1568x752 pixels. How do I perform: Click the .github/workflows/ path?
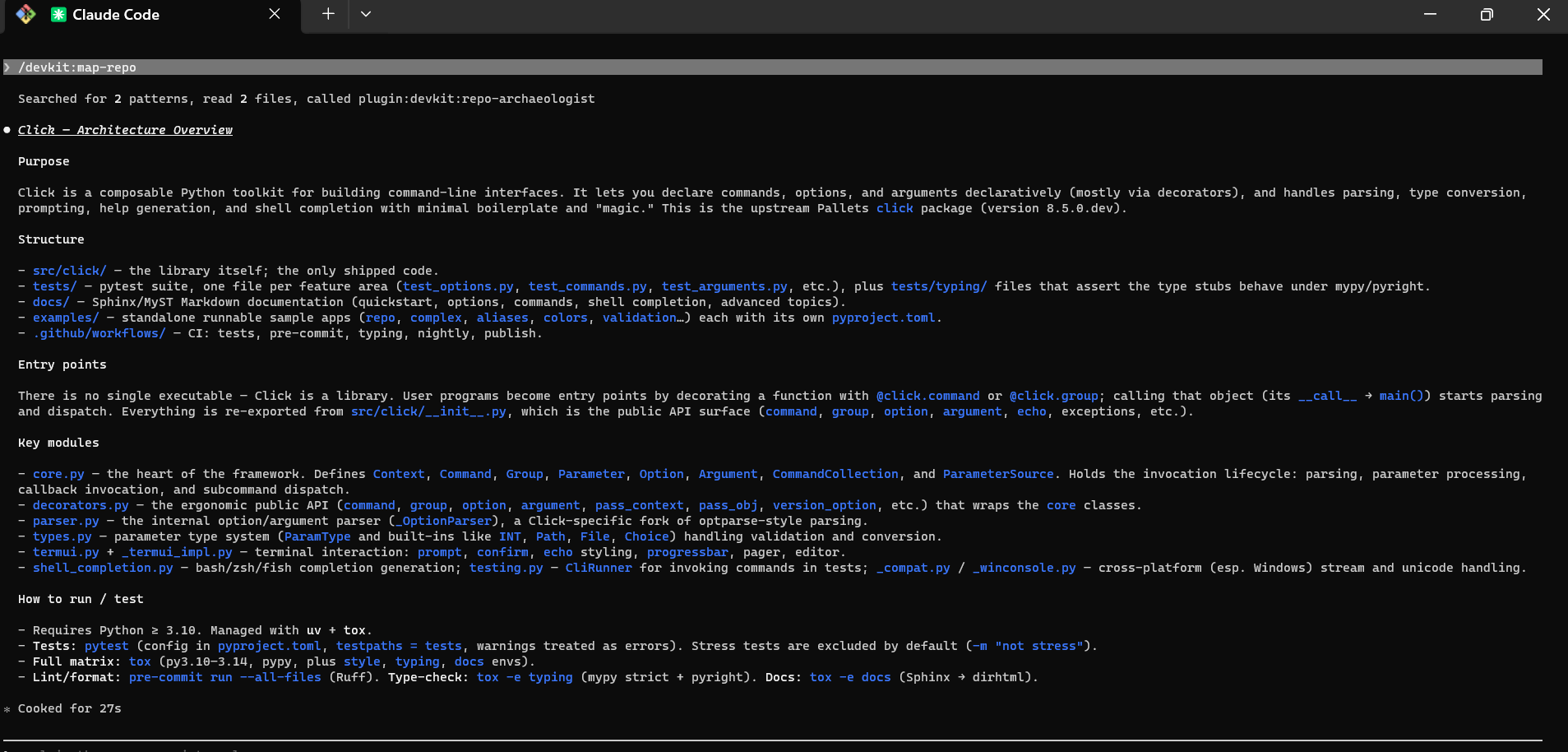[x=99, y=333]
